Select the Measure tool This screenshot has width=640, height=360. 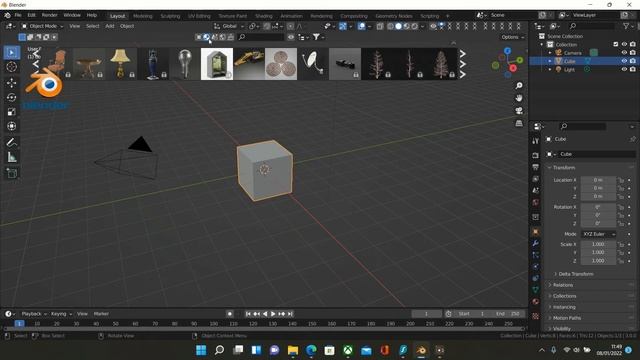tap(12, 157)
